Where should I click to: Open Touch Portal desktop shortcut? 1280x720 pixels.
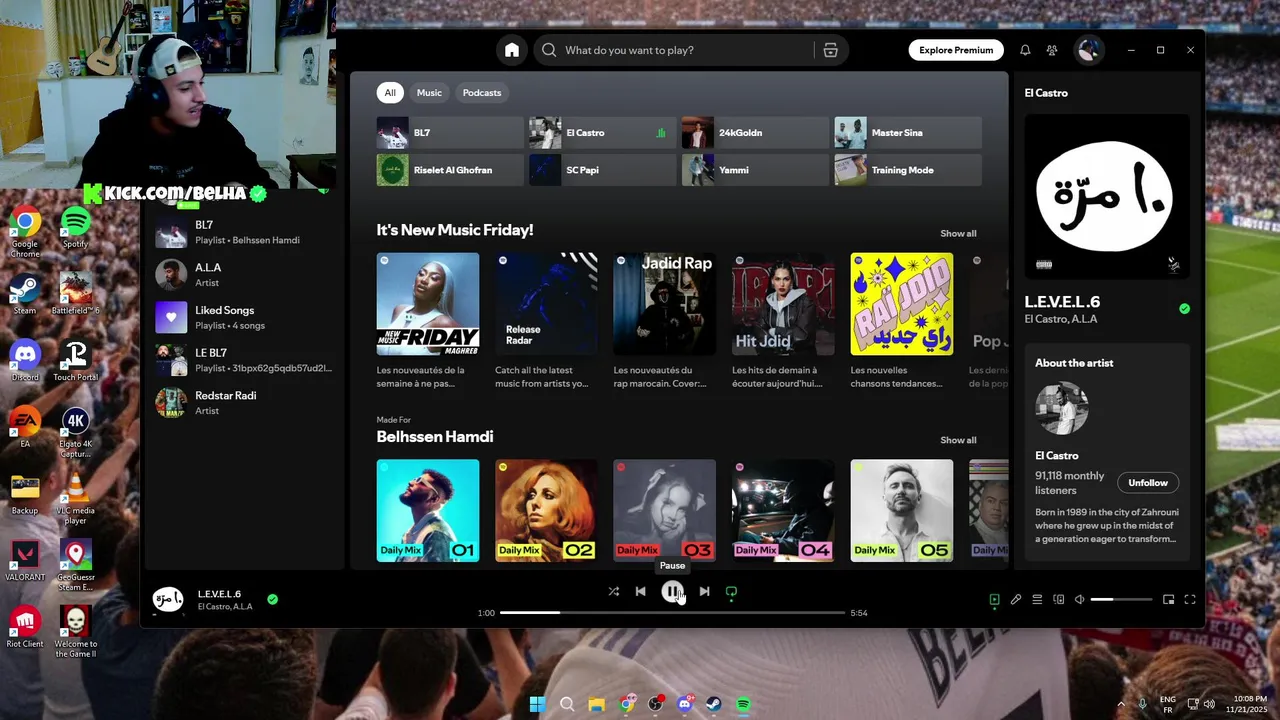coord(76,361)
